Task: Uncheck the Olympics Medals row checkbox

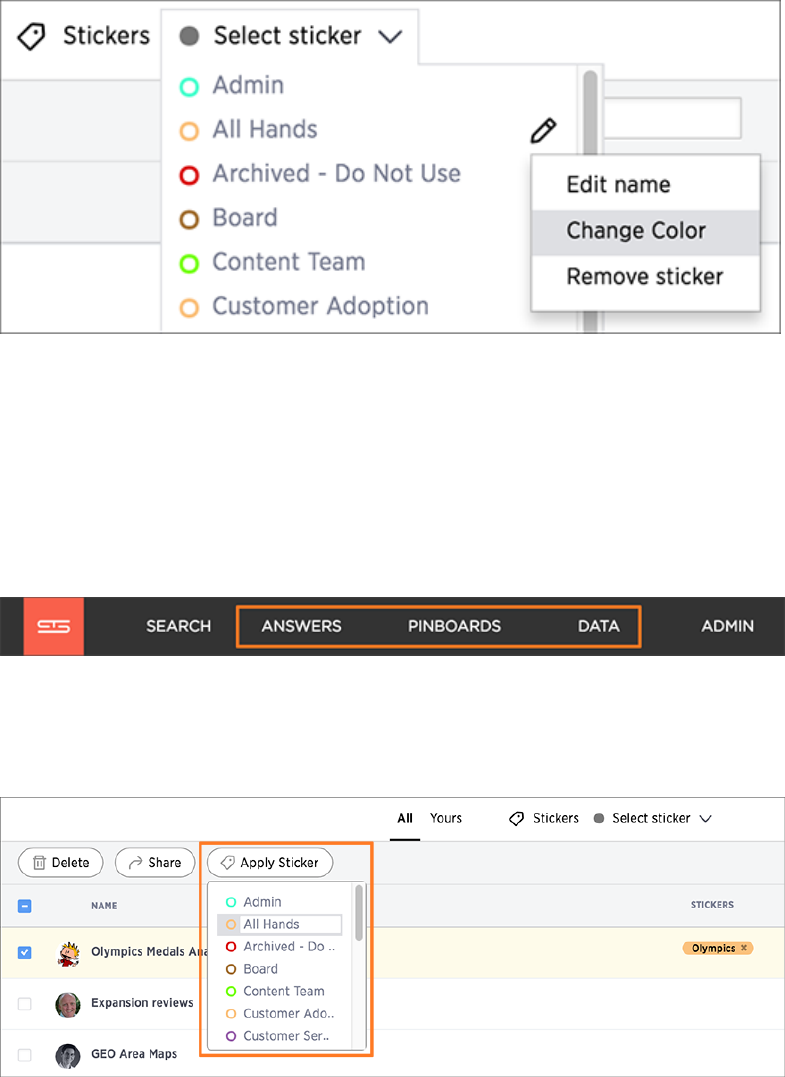Action: [x=25, y=953]
